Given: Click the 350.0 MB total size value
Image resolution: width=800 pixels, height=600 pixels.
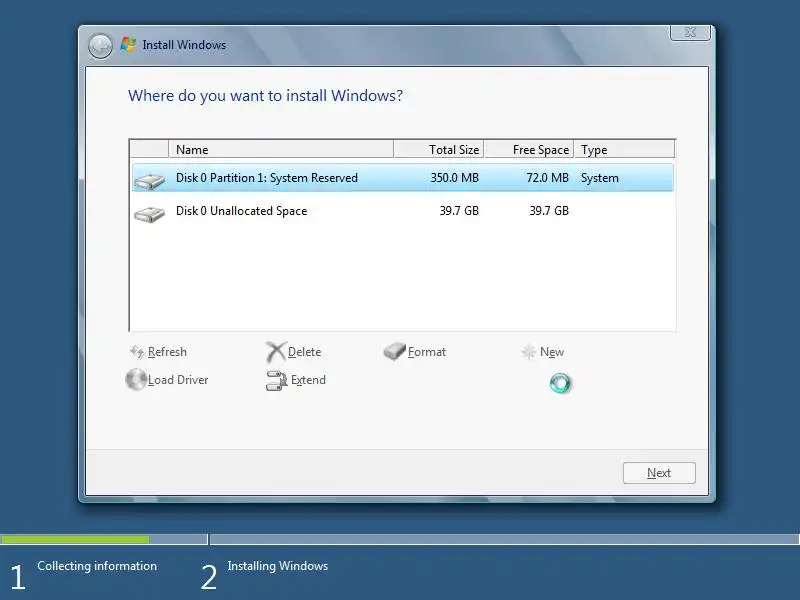Looking at the screenshot, I should point(454,178).
